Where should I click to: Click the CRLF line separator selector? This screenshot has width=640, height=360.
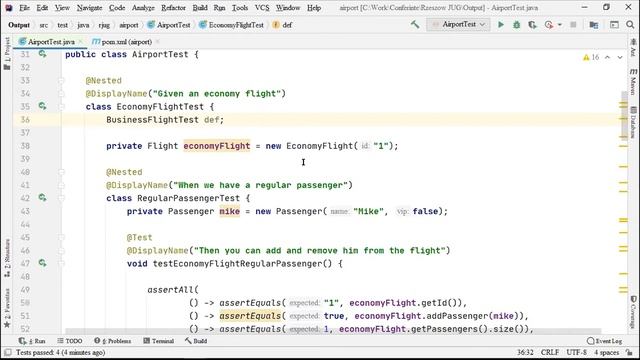(x=550, y=352)
